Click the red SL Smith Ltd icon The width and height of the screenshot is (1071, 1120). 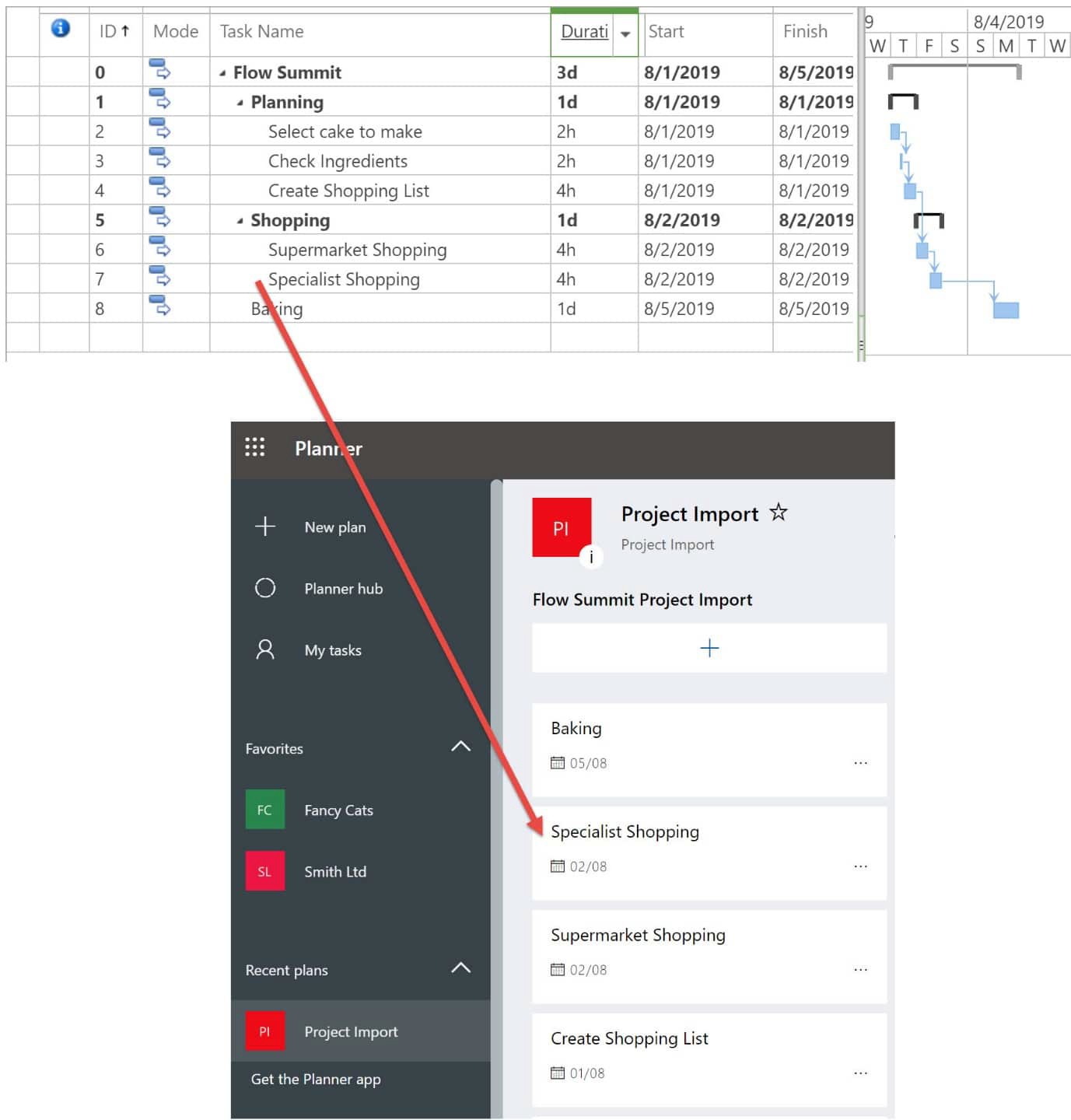pos(265,871)
